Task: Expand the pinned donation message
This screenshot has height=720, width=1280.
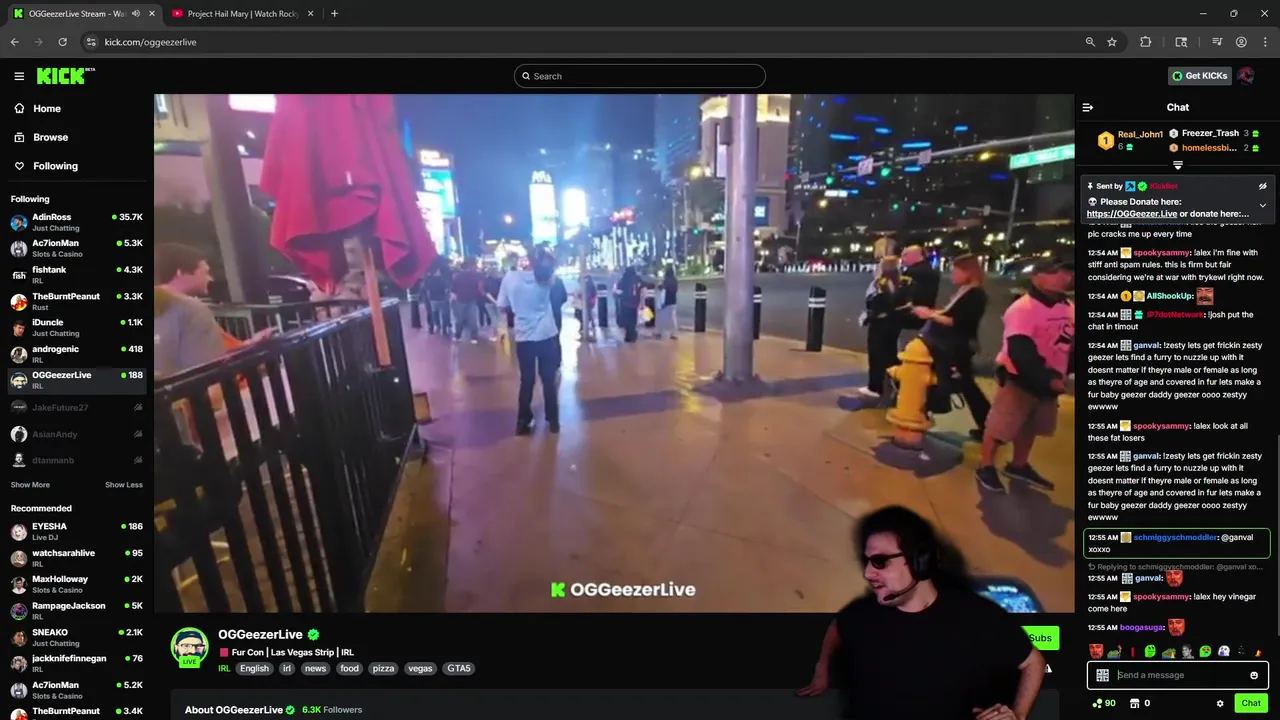Action: tap(1262, 206)
